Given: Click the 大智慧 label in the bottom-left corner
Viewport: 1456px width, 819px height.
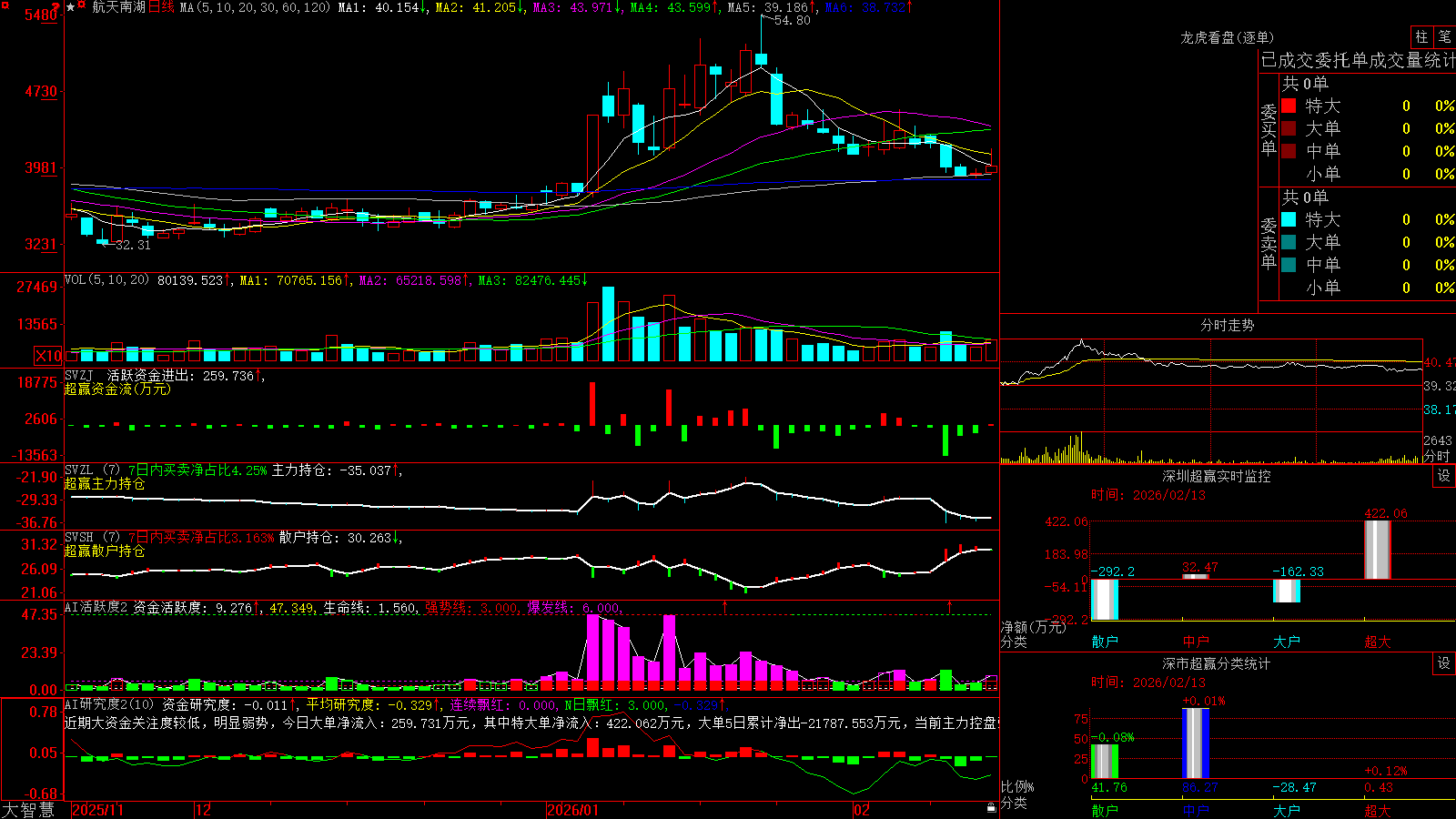Looking at the screenshot, I should tap(28, 810).
